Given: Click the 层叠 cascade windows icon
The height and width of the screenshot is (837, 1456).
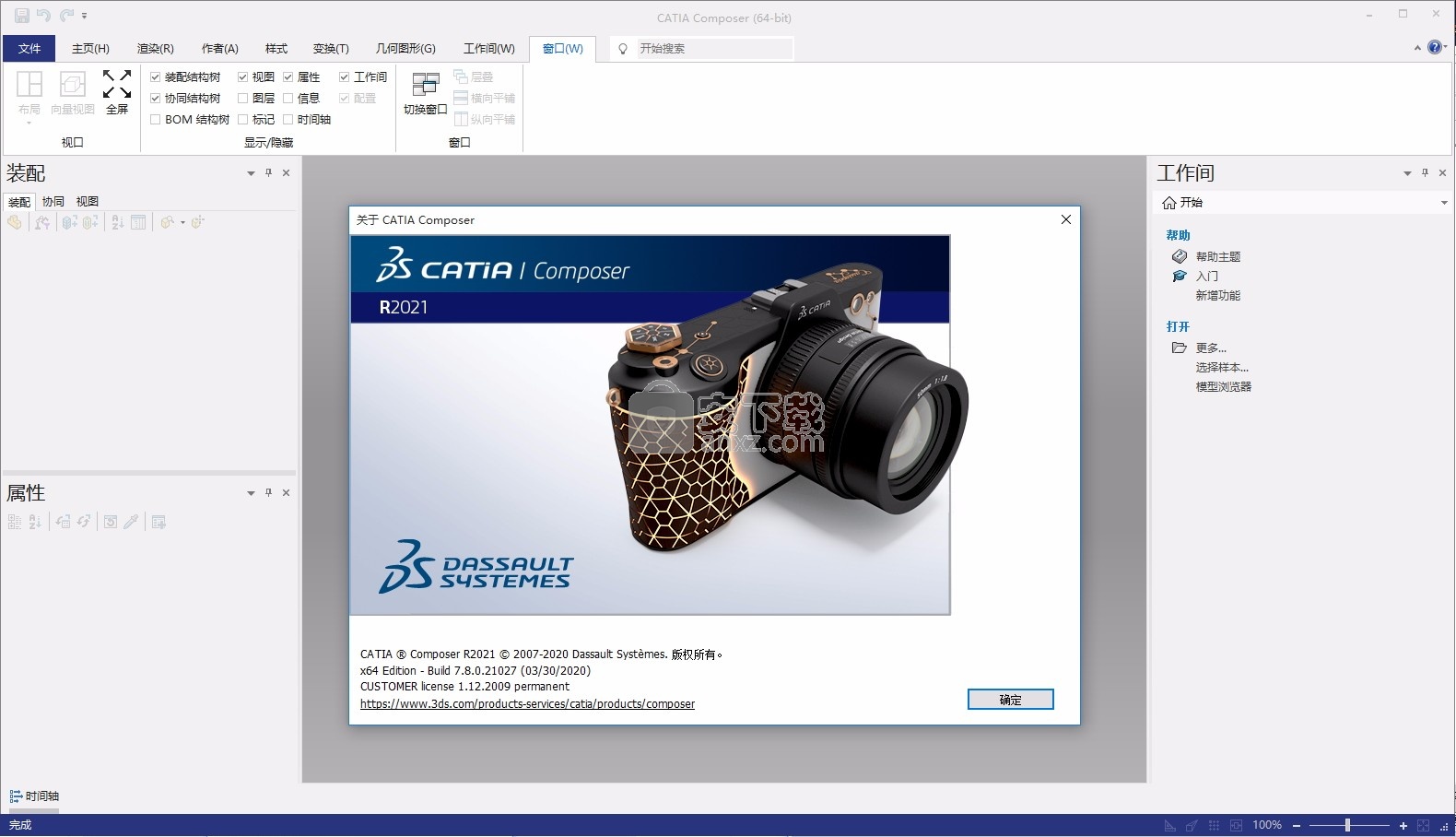Looking at the screenshot, I should (x=461, y=77).
